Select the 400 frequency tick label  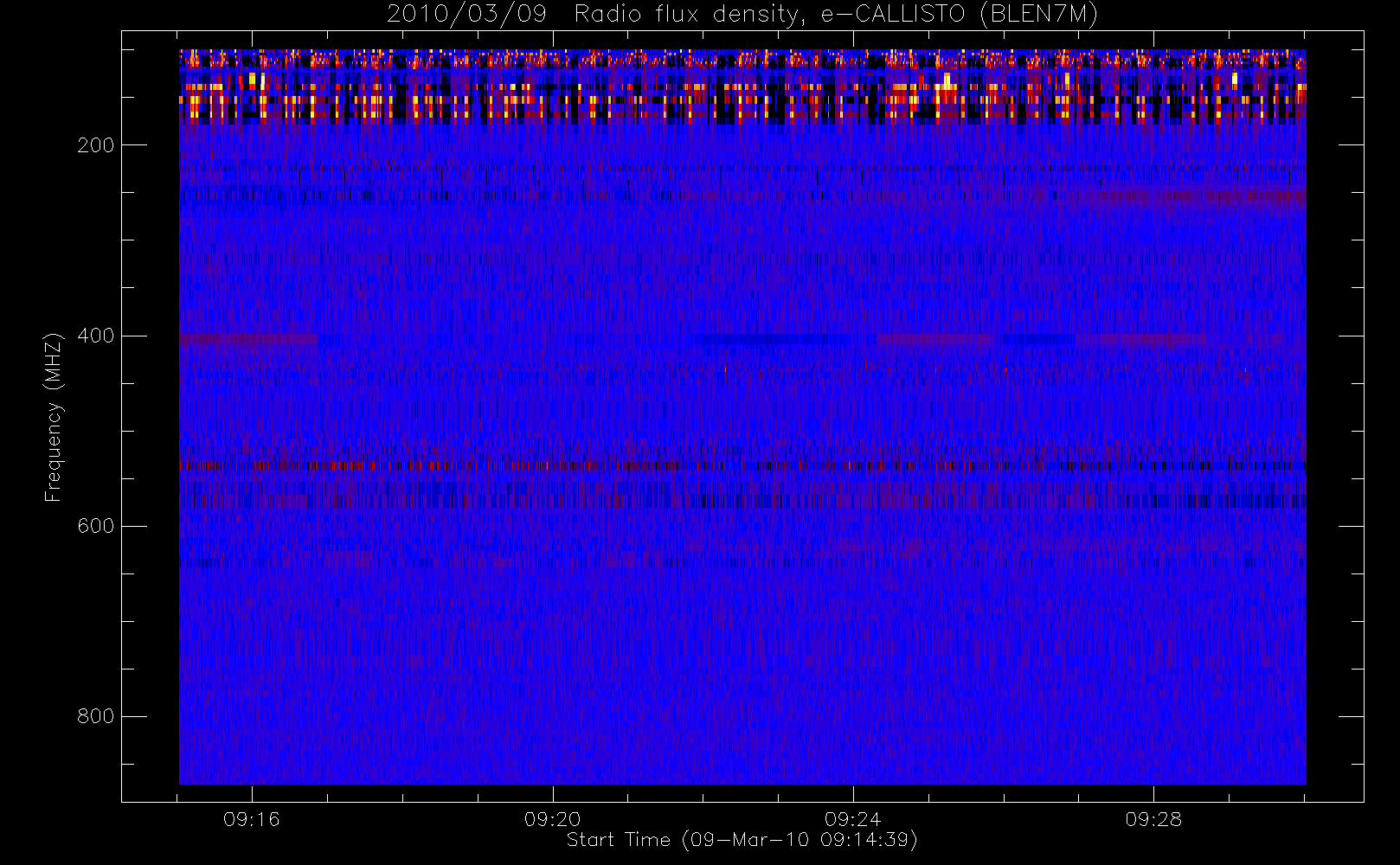point(95,336)
